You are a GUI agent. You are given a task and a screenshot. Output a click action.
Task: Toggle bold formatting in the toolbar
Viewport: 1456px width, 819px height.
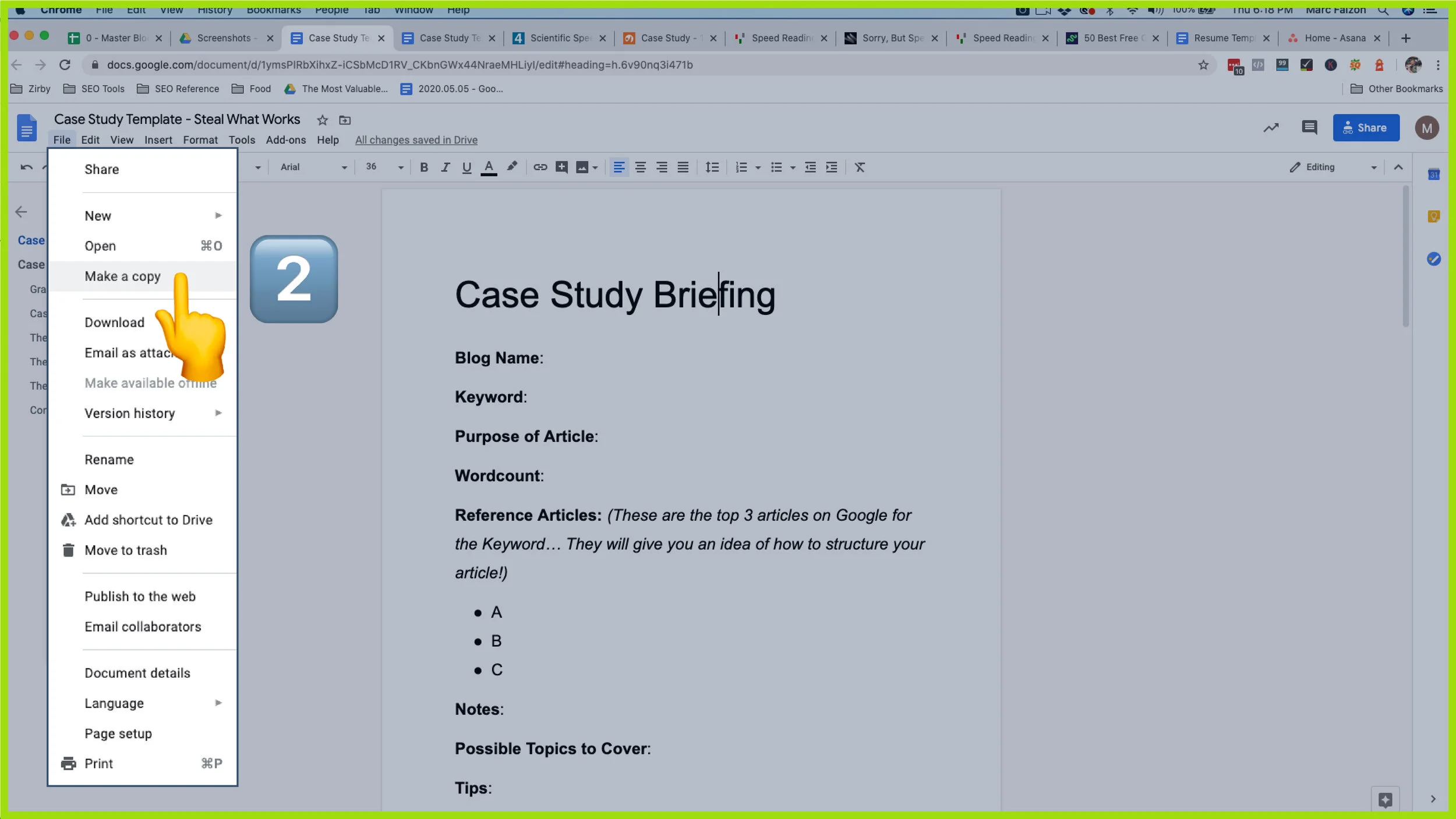click(424, 168)
